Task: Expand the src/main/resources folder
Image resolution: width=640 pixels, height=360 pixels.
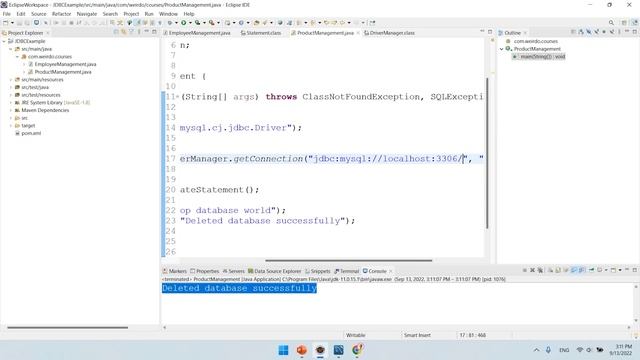Action: pos(11,80)
